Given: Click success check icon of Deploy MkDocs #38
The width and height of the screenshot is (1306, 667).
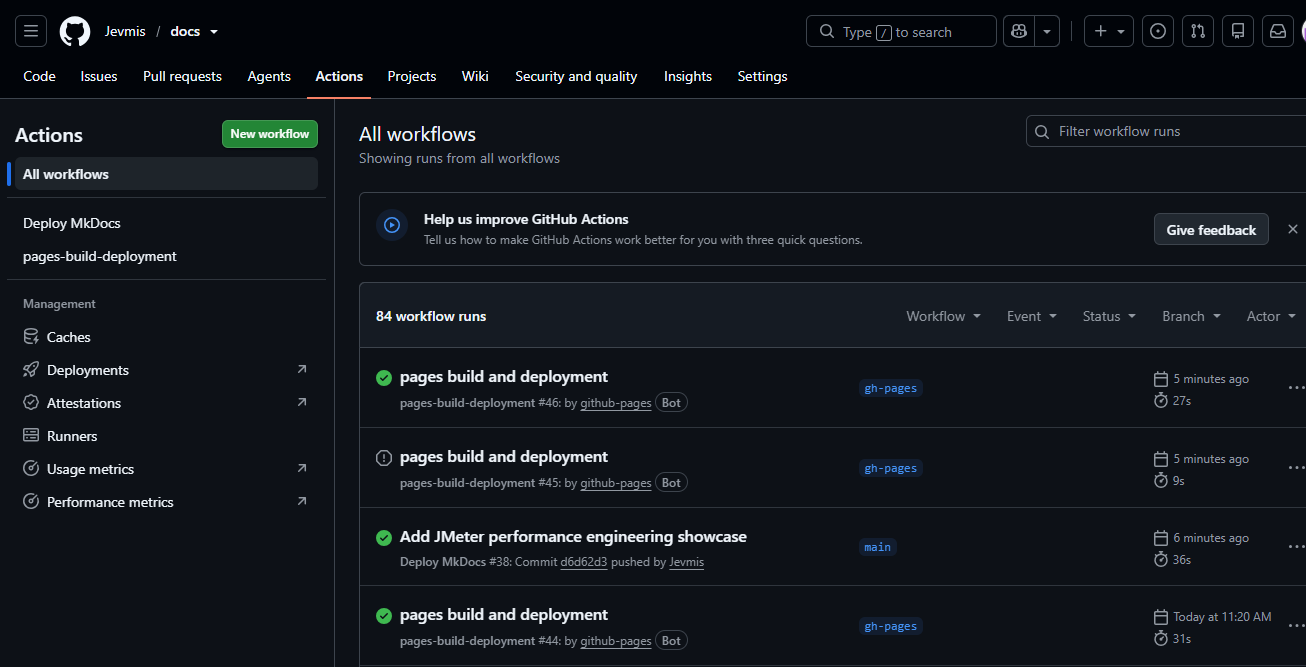Looking at the screenshot, I should (x=383, y=538).
